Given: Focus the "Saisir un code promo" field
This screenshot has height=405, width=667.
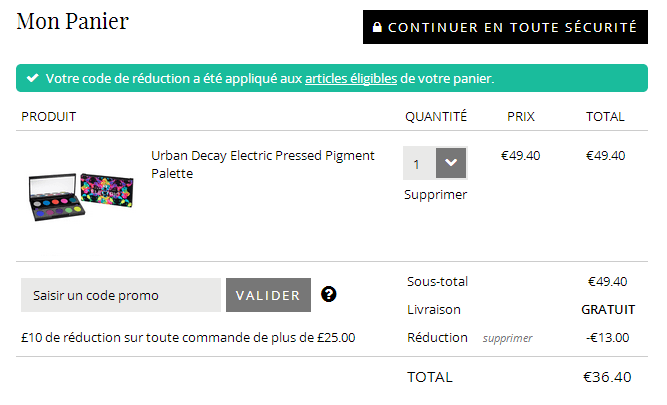Looking at the screenshot, I should click(121, 295).
